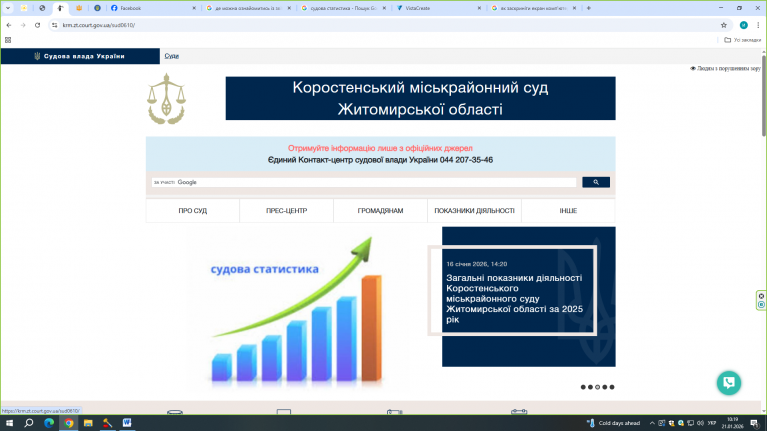The height and width of the screenshot is (431, 767).
Task: Click the blue search magnifier button
Action: pyautogui.click(x=595, y=182)
